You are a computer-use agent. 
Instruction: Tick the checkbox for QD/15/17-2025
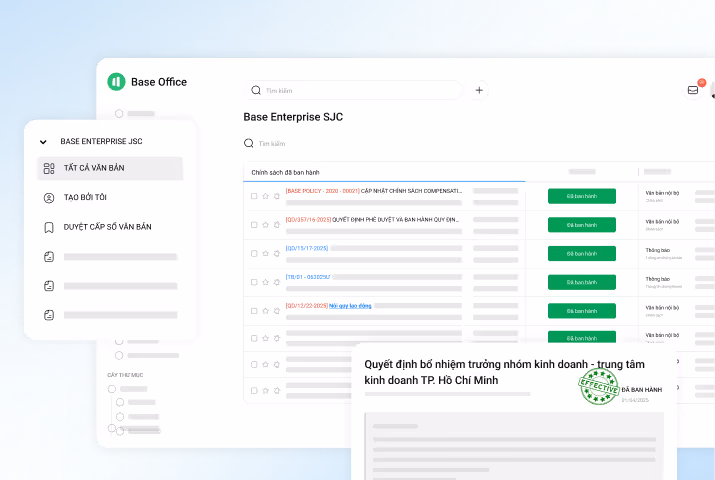point(254,253)
